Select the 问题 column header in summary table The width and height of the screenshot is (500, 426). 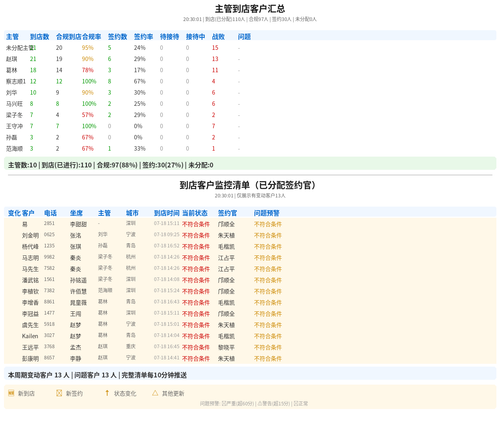(244, 37)
